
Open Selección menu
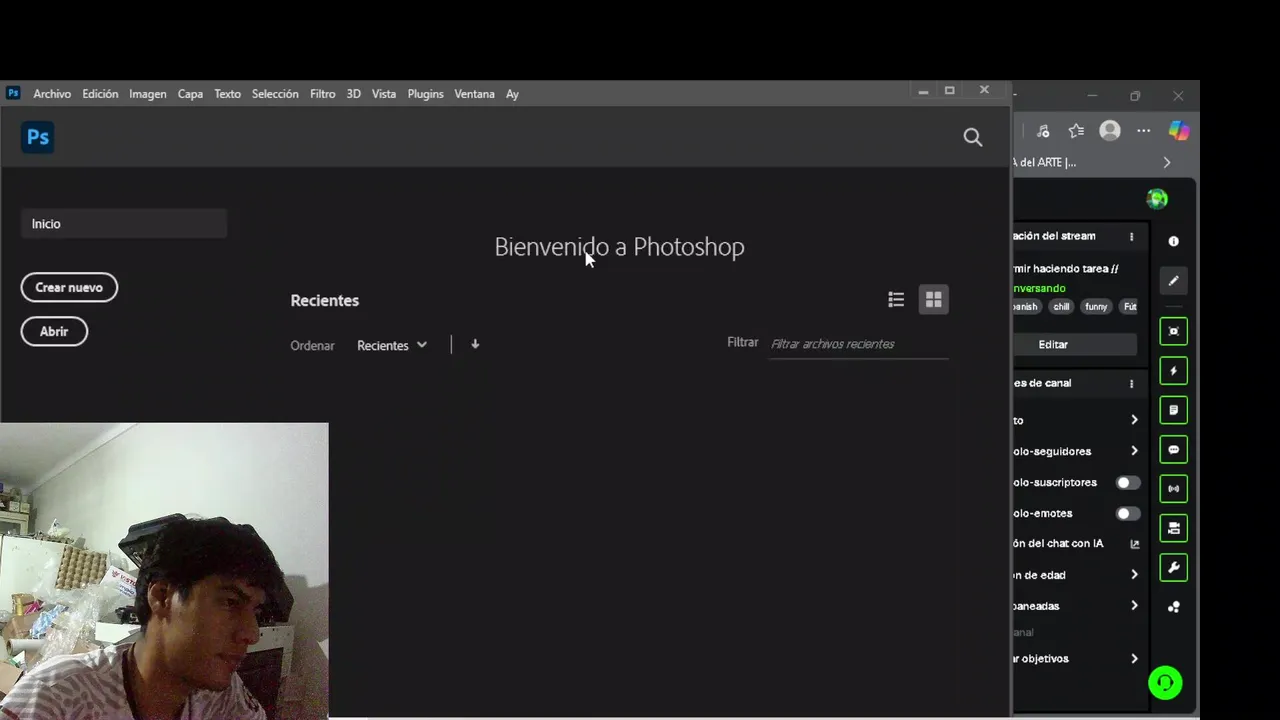click(275, 94)
